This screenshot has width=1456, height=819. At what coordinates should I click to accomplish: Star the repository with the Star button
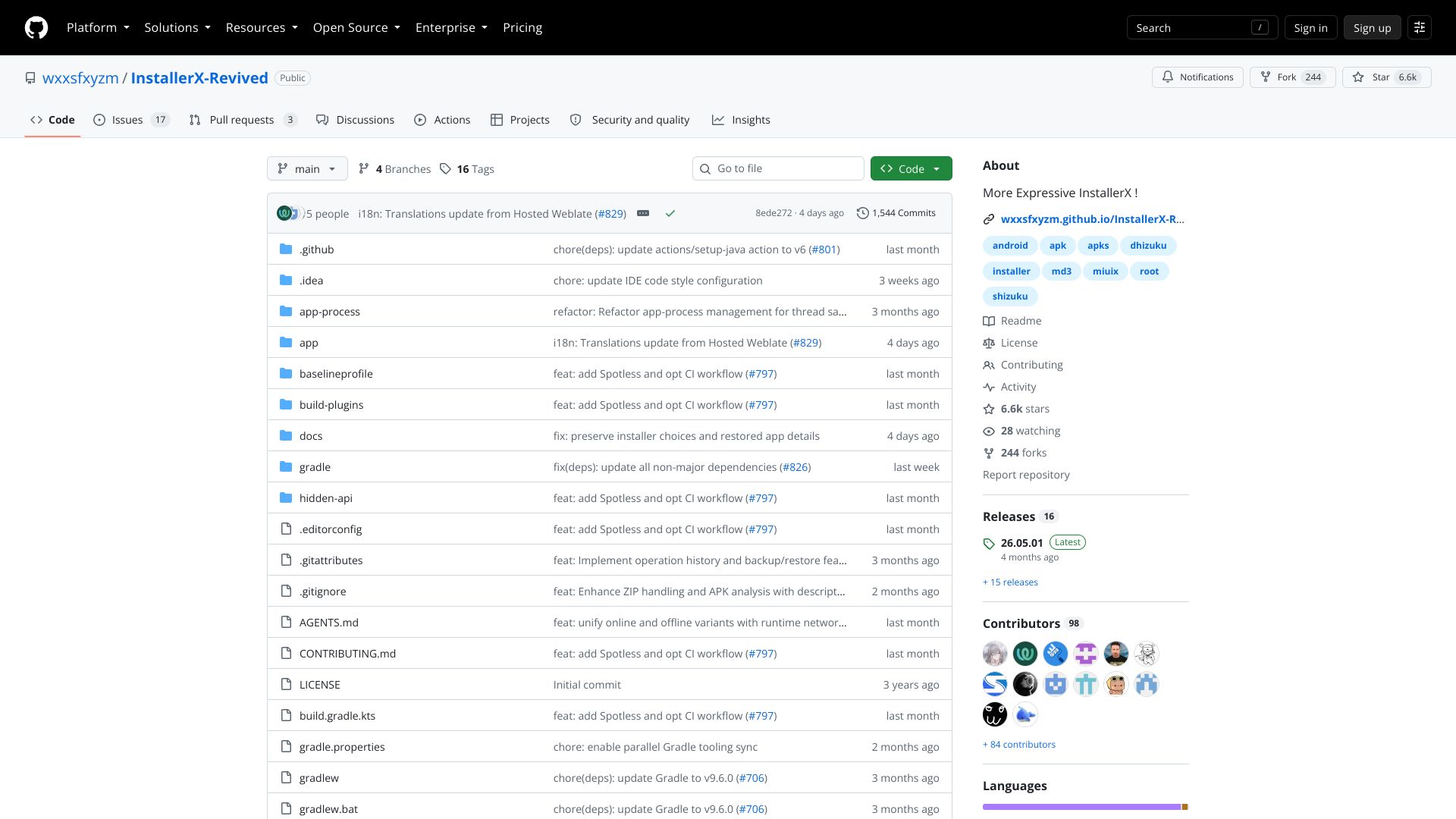click(1386, 77)
